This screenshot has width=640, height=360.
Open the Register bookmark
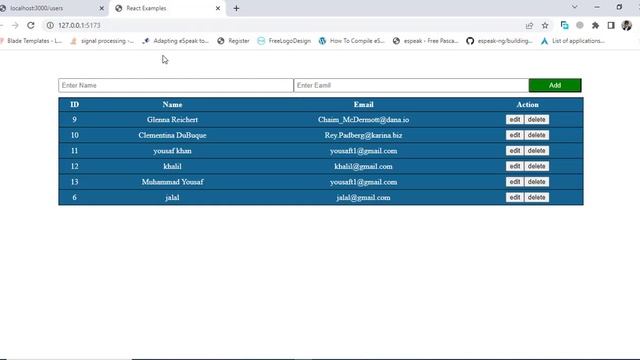[233, 41]
